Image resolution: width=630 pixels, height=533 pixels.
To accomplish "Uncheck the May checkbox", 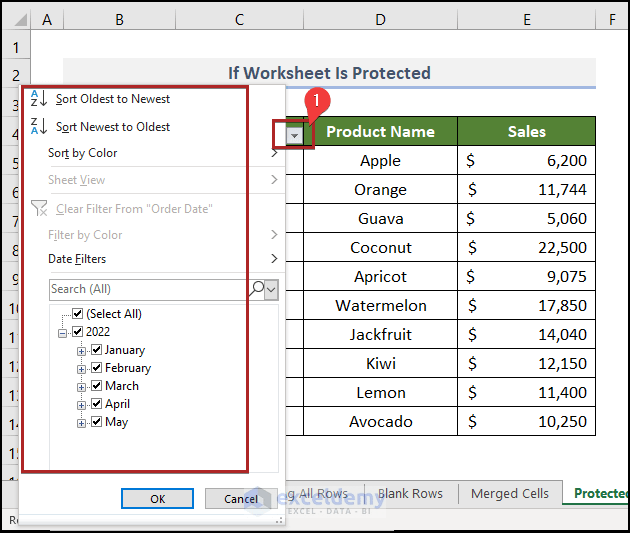I will click(x=96, y=422).
